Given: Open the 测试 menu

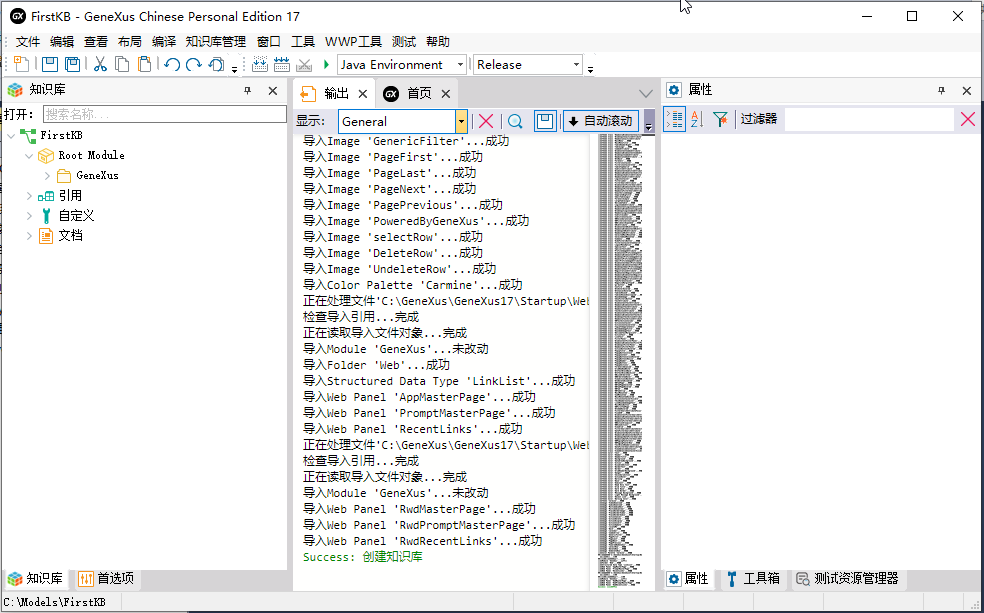Looking at the screenshot, I should (404, 42).
